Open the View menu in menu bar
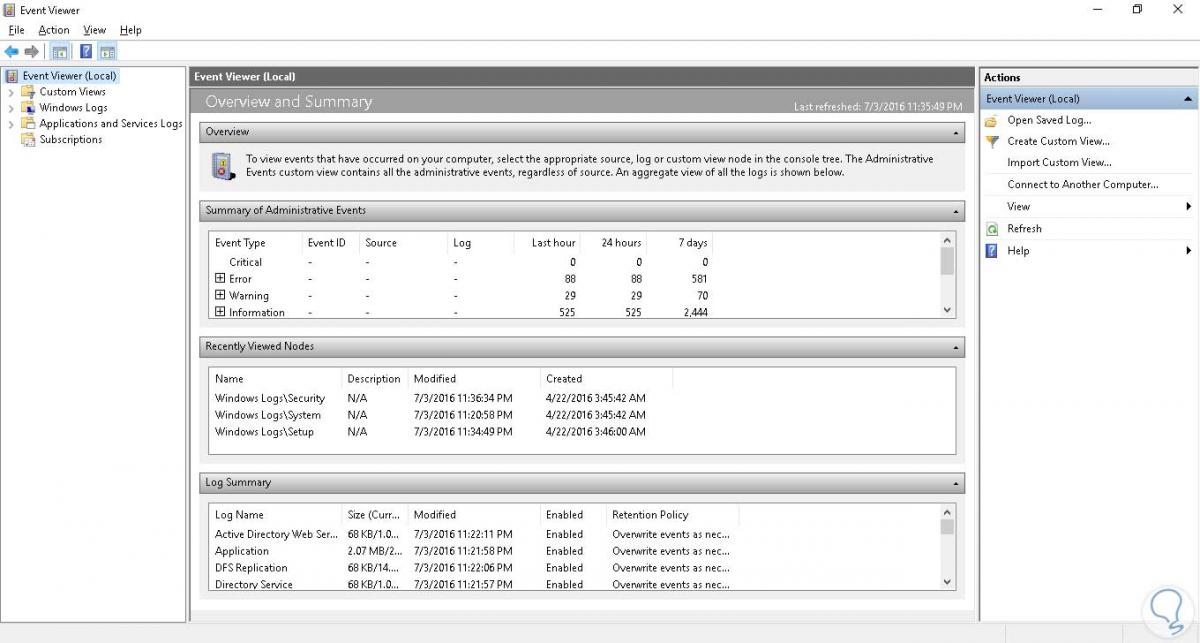This screenshot has width=1200, height=643. (94, 30)
